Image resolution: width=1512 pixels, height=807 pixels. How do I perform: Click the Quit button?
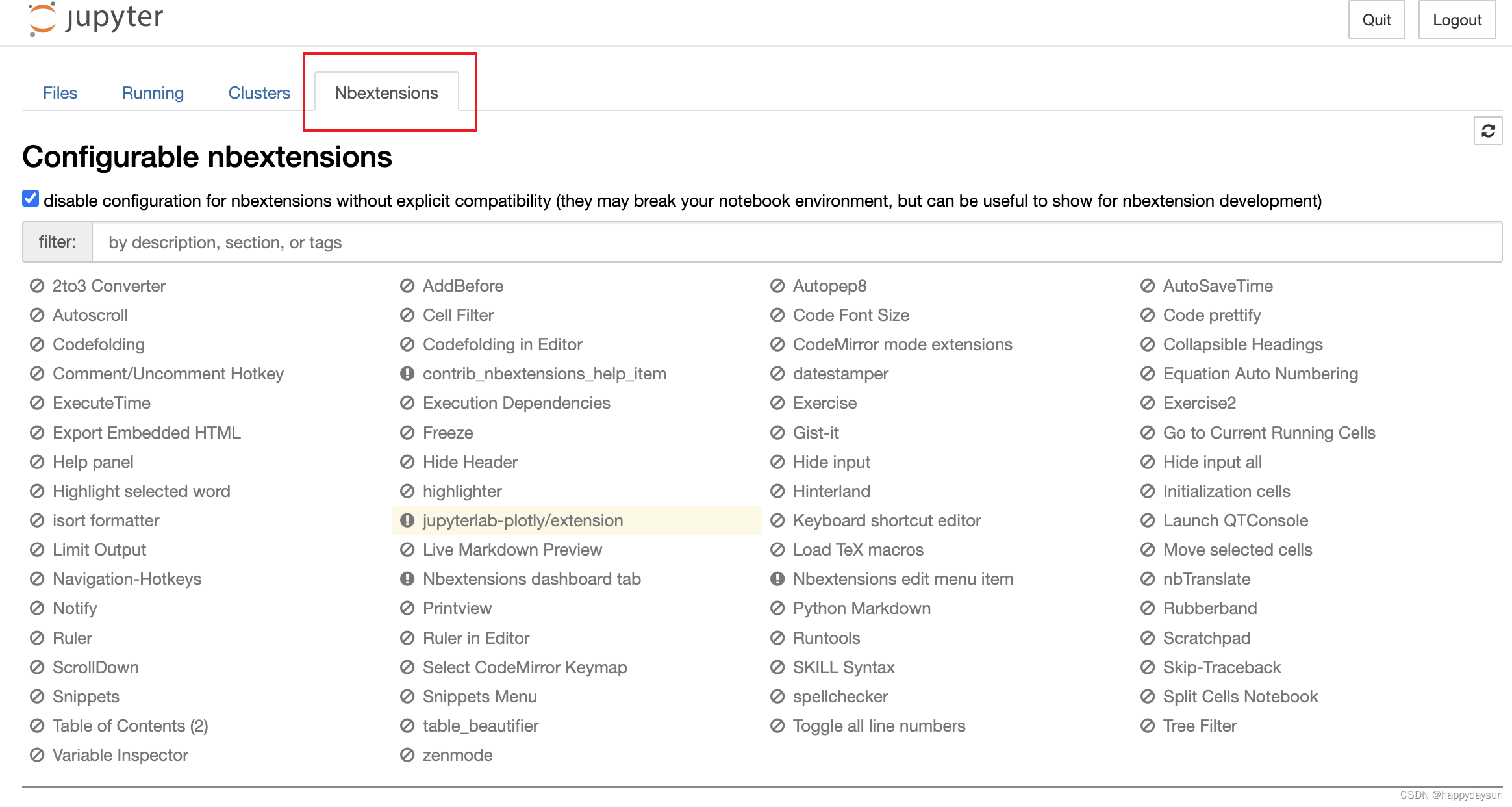1376,19
